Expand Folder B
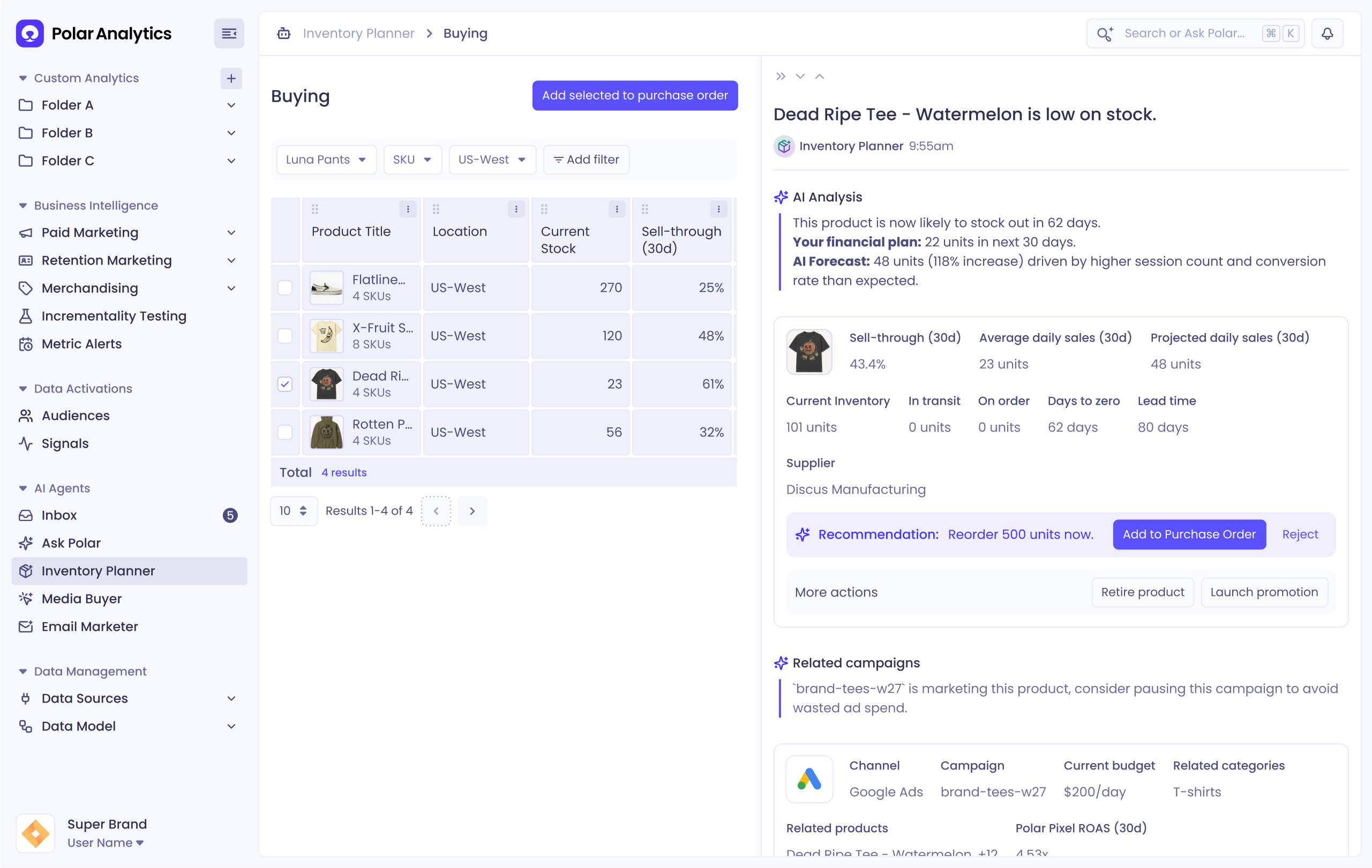The image size is (1372, 868). coord(231,133)
